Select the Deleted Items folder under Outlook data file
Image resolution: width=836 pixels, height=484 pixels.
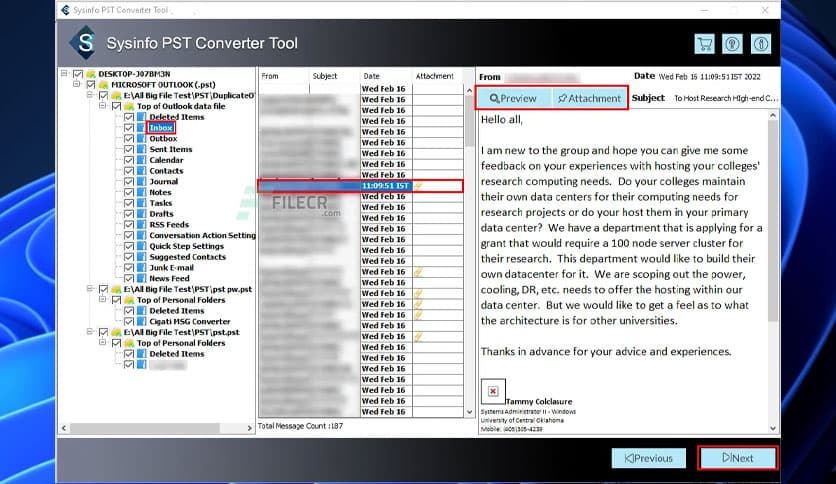[x=176, y=117]
